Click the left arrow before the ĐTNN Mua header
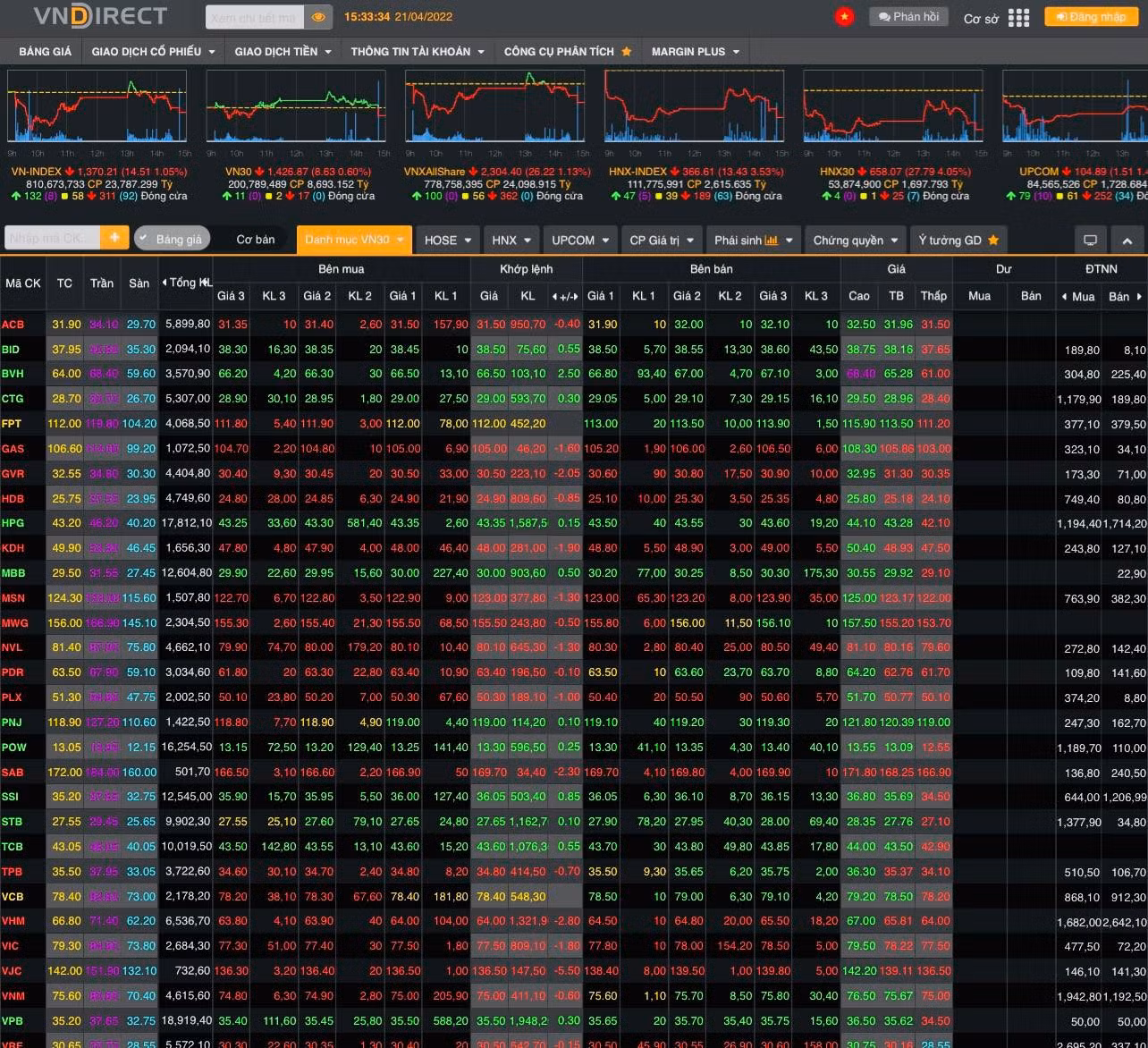 [1064, 296]
